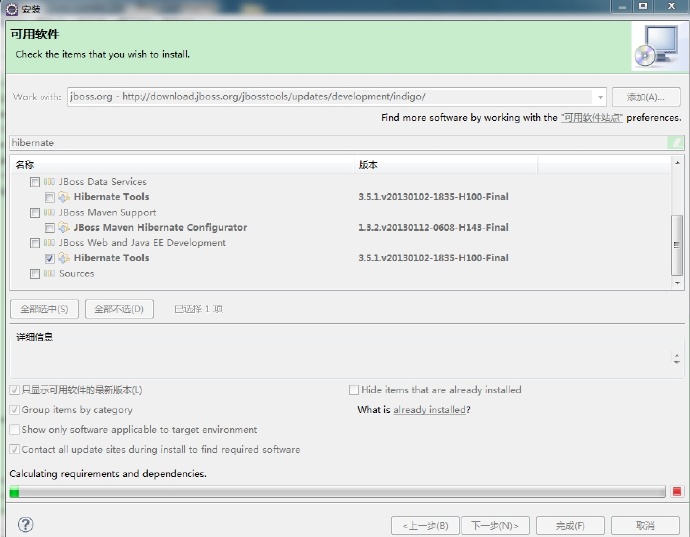Click the Eclipse icon in the title bar

click(x=12, y=8)
